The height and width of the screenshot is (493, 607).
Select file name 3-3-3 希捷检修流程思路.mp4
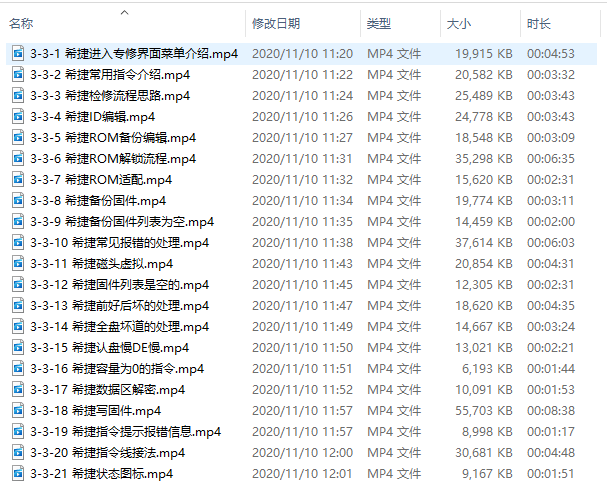click(x=110, y=96)
